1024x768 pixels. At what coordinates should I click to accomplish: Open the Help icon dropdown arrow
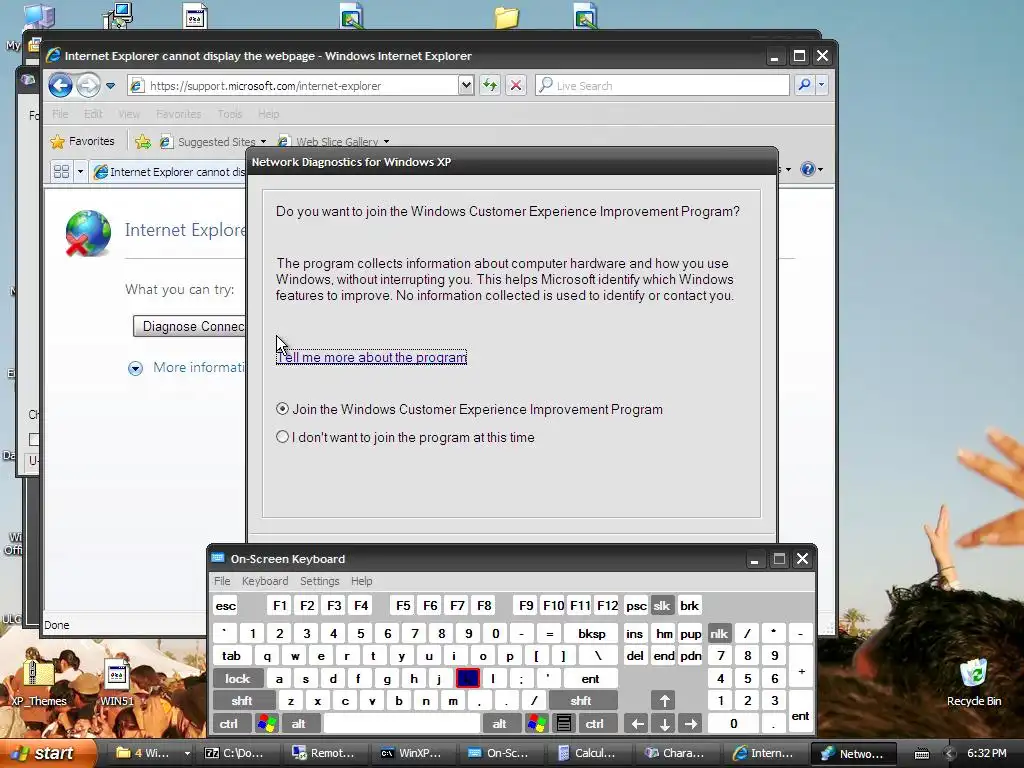coord(820,170)
